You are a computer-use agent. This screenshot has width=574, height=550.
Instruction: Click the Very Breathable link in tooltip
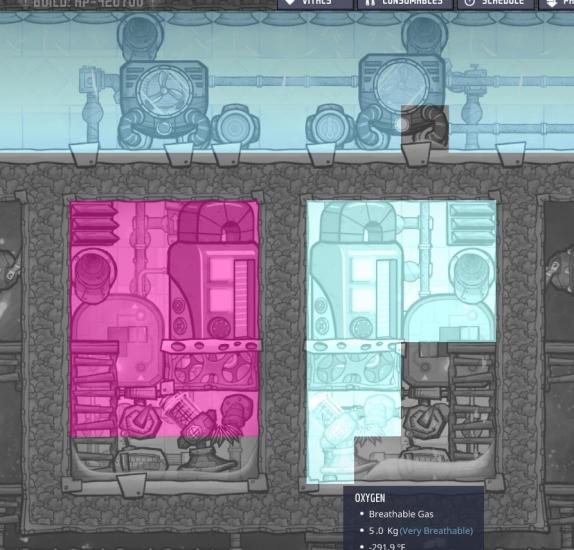[436, 531]
